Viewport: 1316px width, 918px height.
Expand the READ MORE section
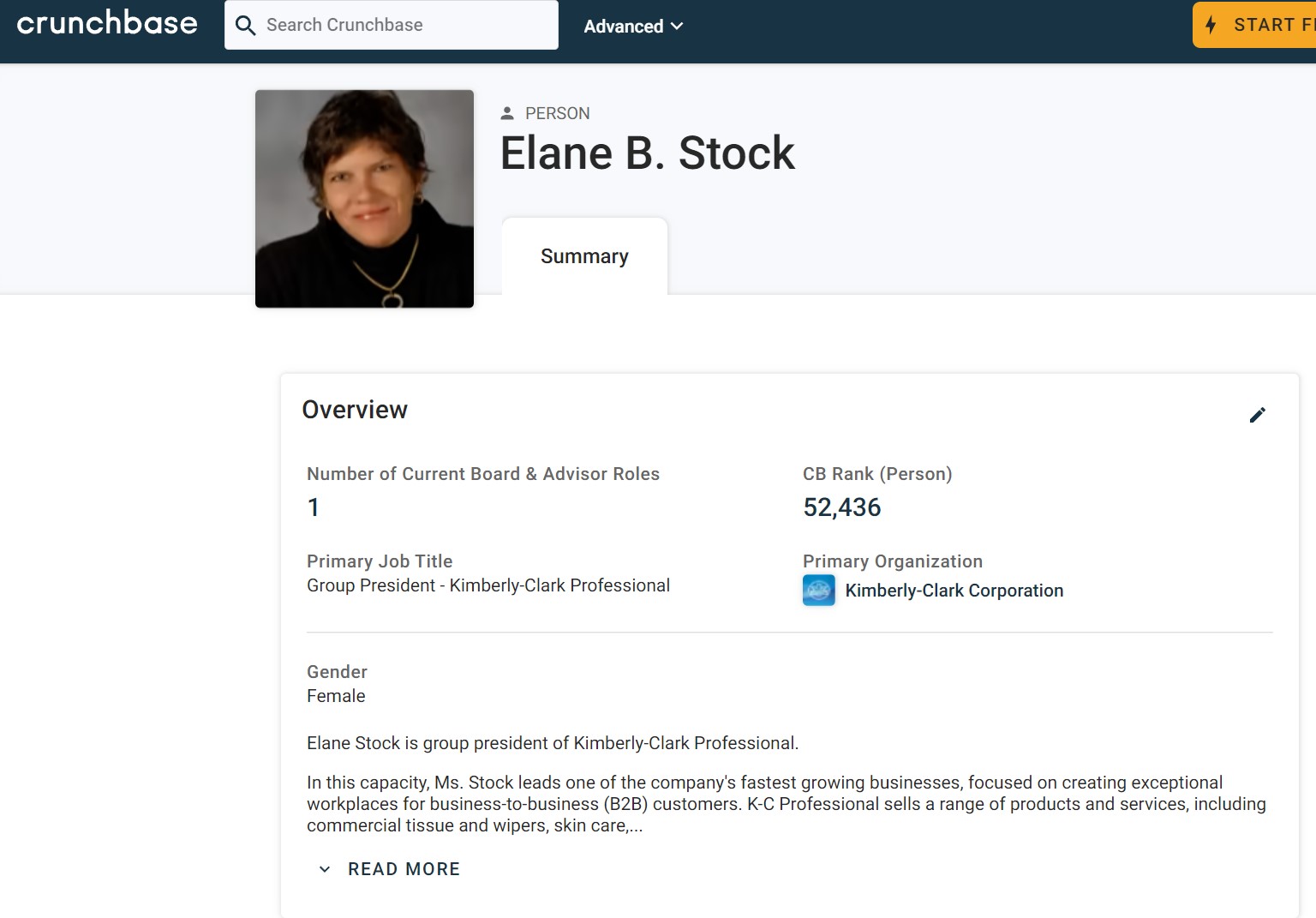[x=390, y=869]
